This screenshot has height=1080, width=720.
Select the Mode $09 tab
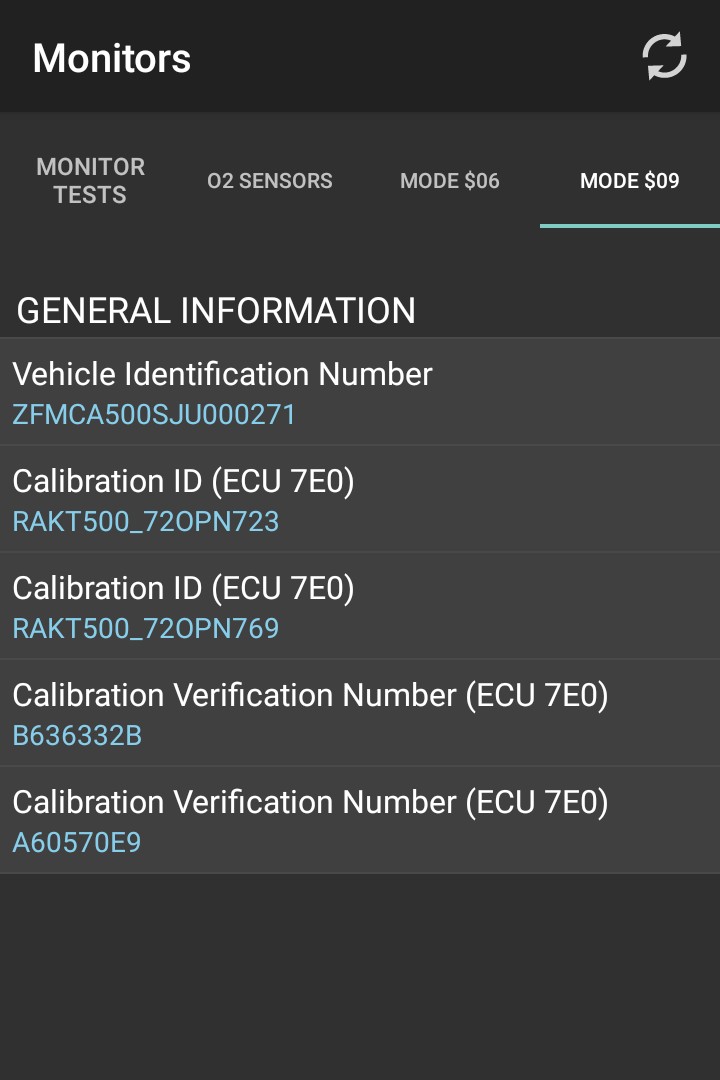(630, 181)
